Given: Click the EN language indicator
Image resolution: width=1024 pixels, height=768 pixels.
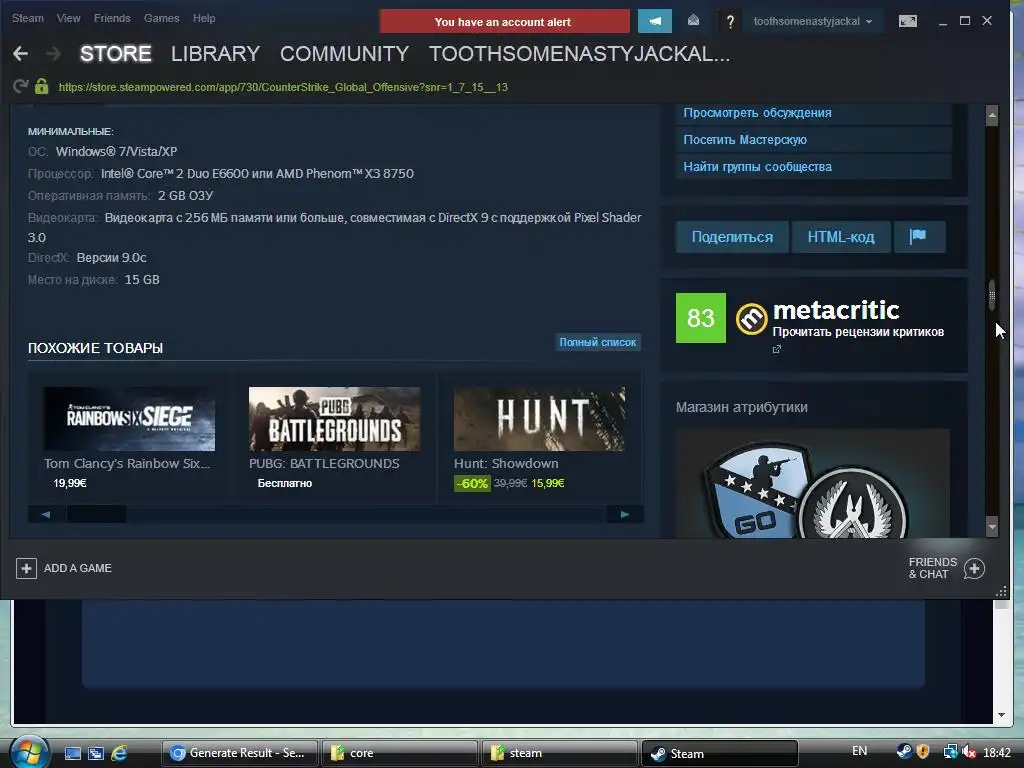Looking at the screenshot, I should [859, 751].
